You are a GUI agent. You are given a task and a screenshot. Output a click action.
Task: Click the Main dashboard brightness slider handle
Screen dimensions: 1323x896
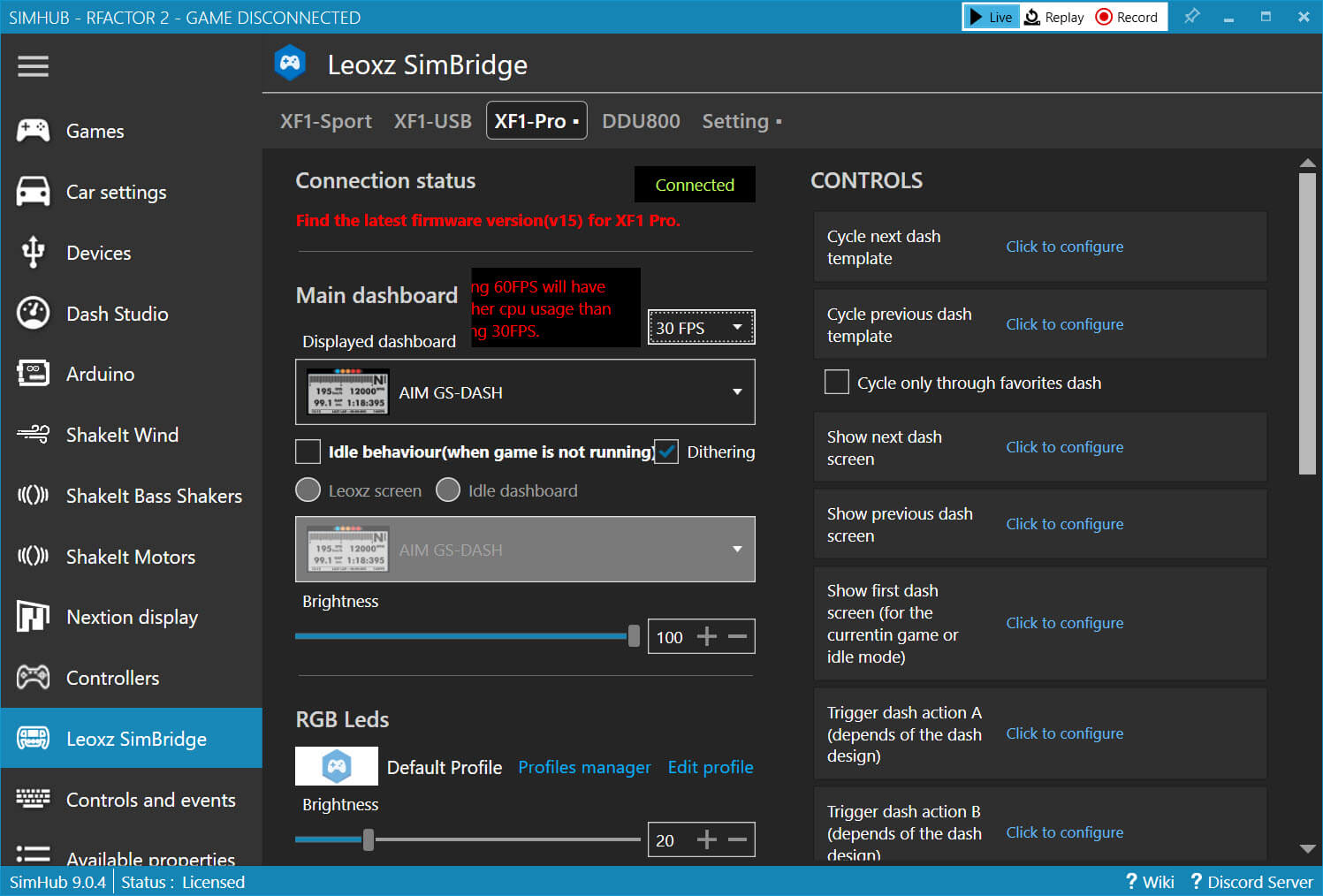634,636
